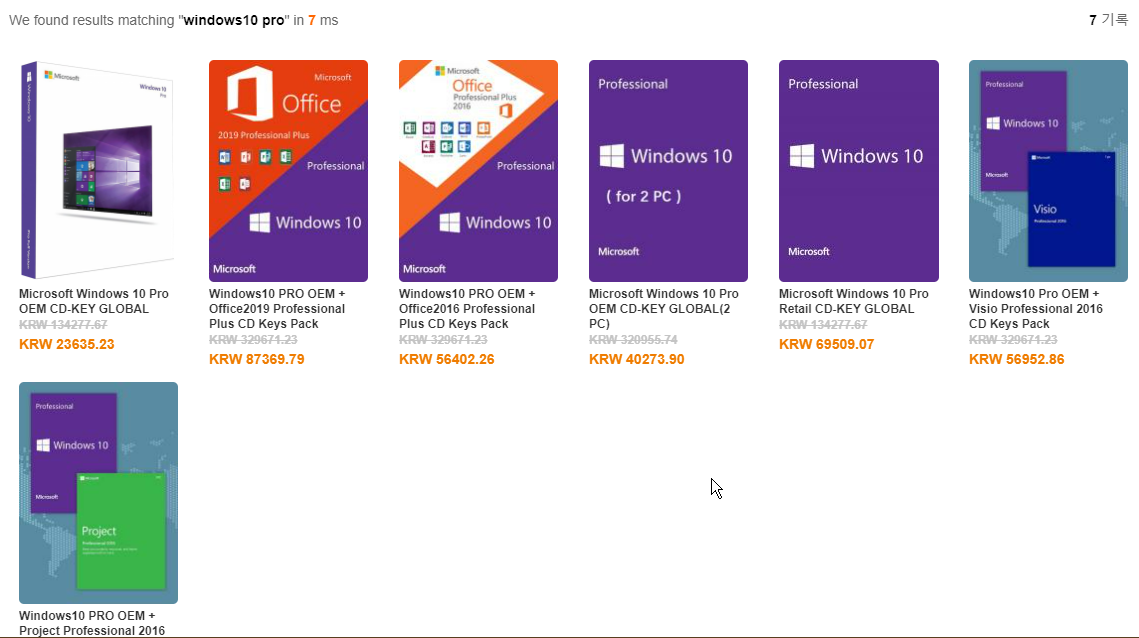Click Visio Professional 2016 CD Keys Pack title
The width and height of the screenshot is (1139, 638).
click(x=1036, y=309)
